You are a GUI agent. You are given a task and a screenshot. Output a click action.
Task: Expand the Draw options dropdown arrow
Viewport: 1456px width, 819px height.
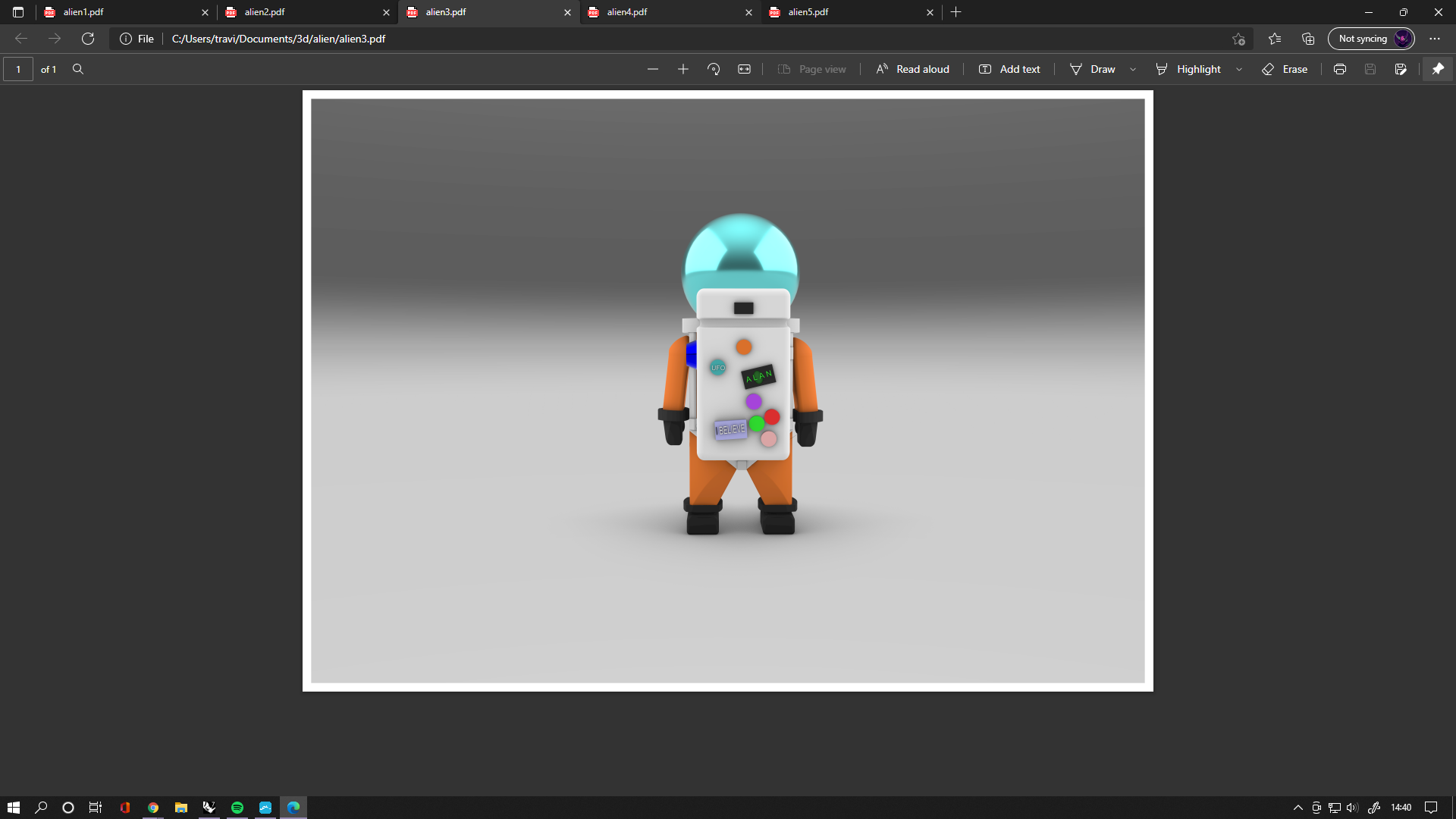(1133, 69)
